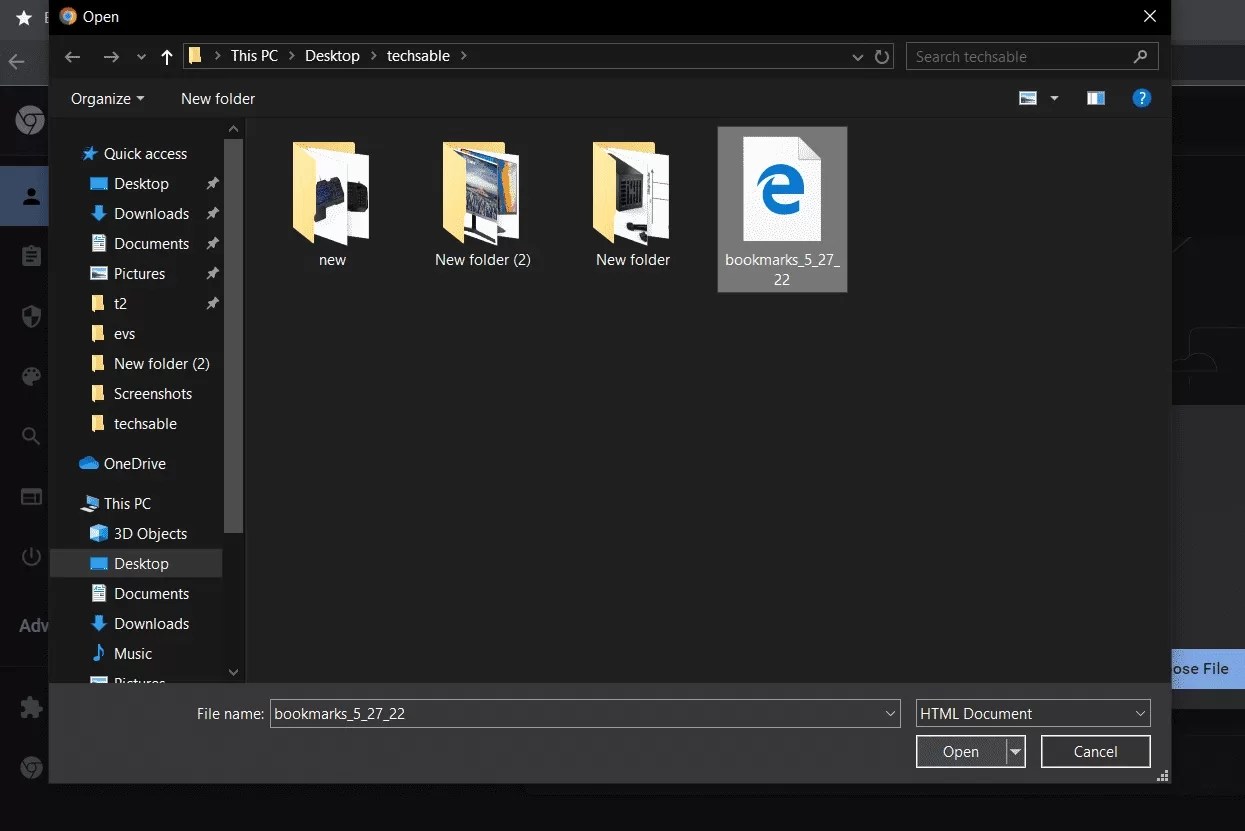Open the Autofill clipboard icon in sidebar

point(30,256)
